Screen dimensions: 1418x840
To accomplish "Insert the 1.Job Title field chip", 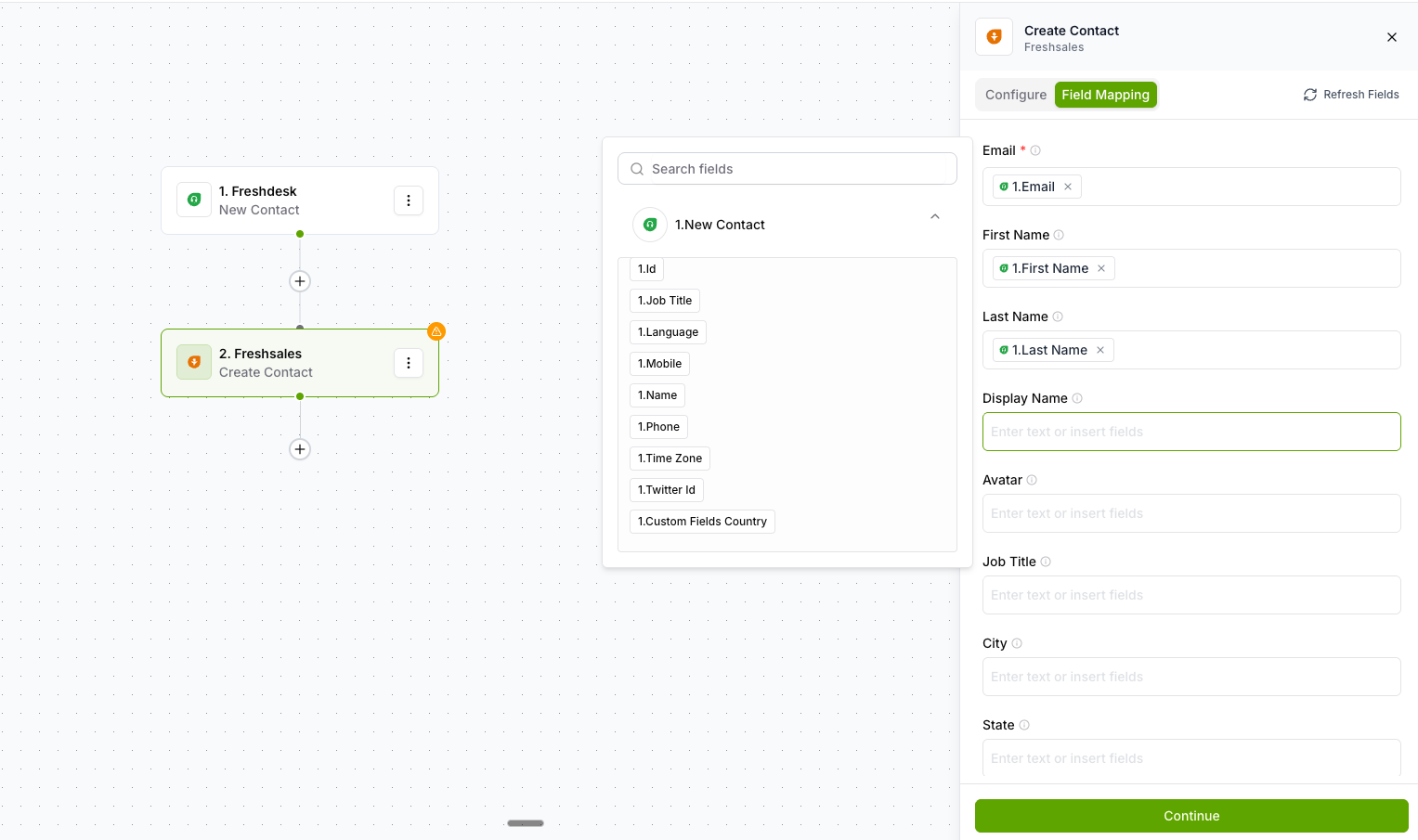I will click(665, 301).
